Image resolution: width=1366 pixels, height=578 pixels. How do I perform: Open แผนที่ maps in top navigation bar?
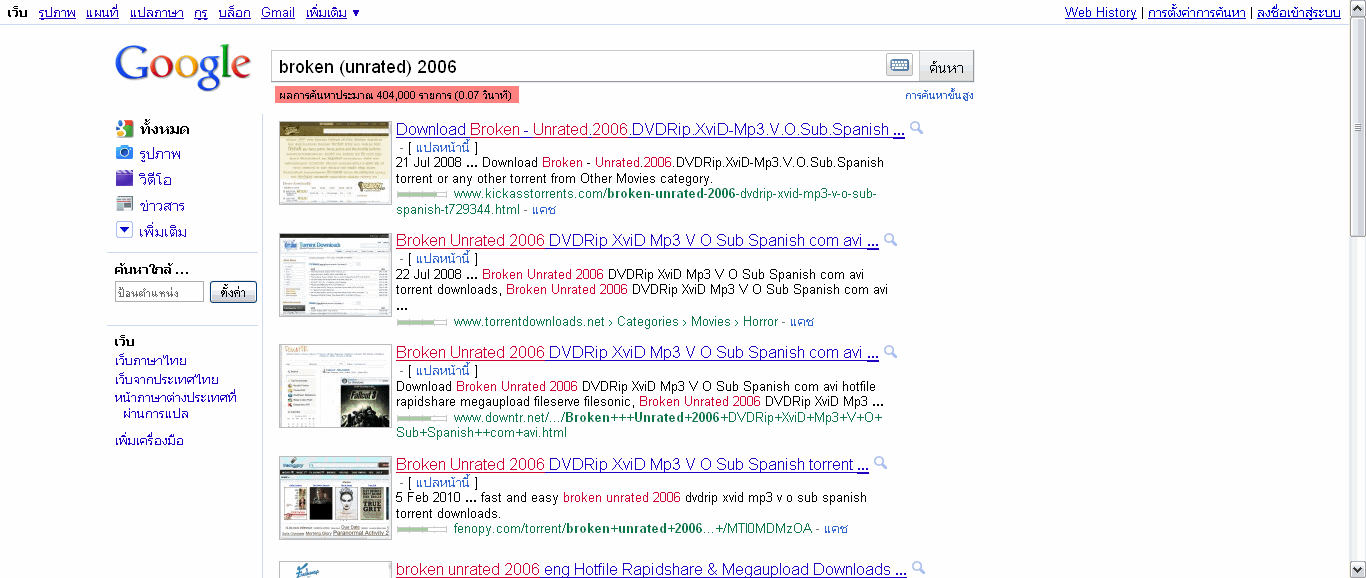tap(101, 13)
